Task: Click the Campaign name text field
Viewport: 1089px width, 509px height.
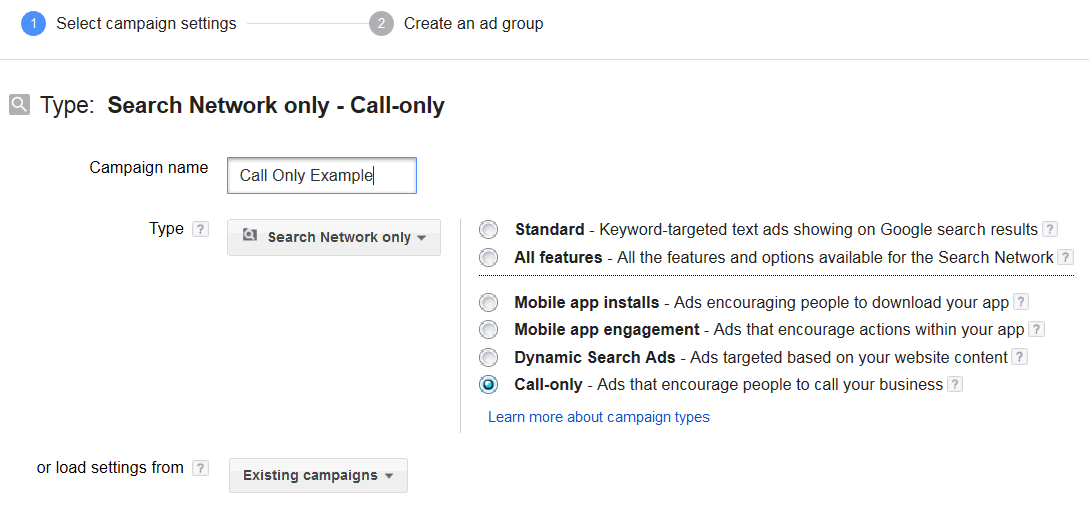Action: pos(321,175)
